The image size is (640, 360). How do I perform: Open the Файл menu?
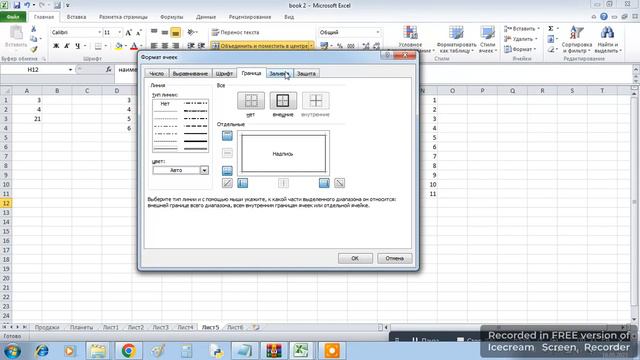(x=13, y=17)
